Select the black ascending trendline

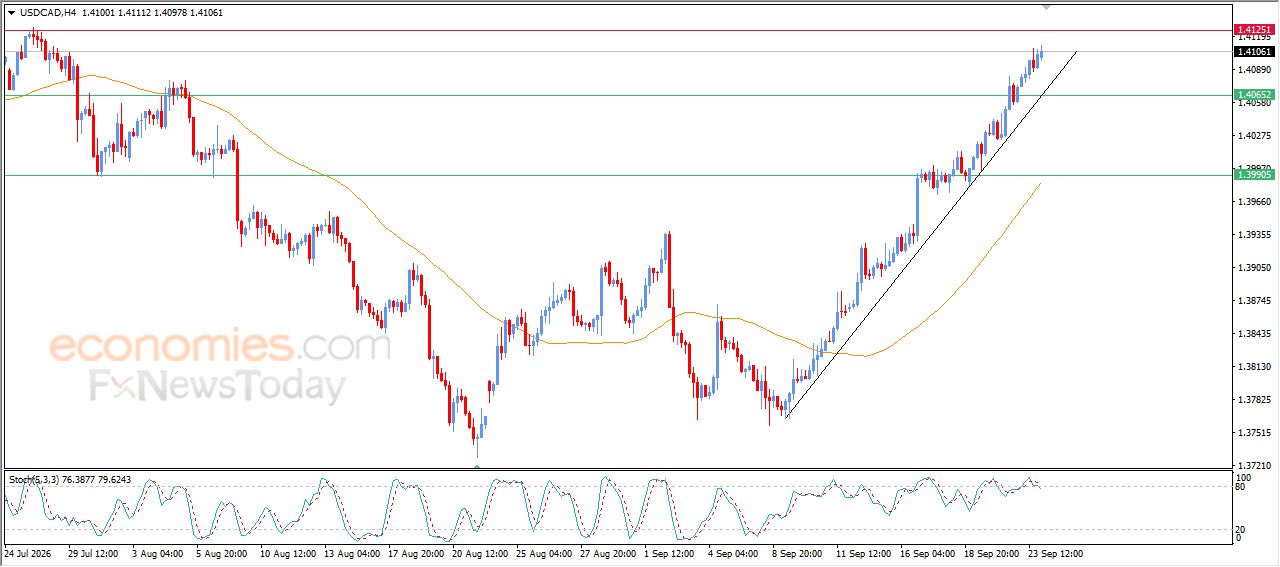(x=932, y=233)
